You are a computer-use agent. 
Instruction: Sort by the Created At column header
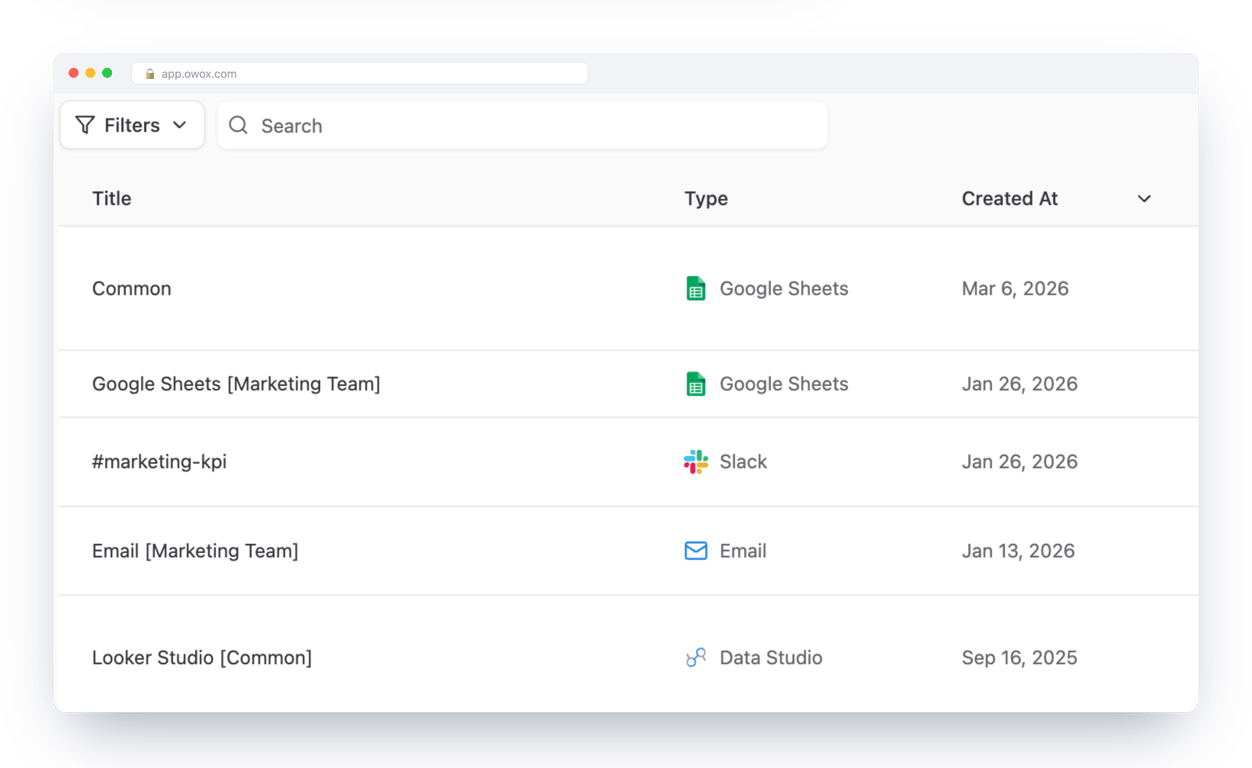tap(1009, 198)
